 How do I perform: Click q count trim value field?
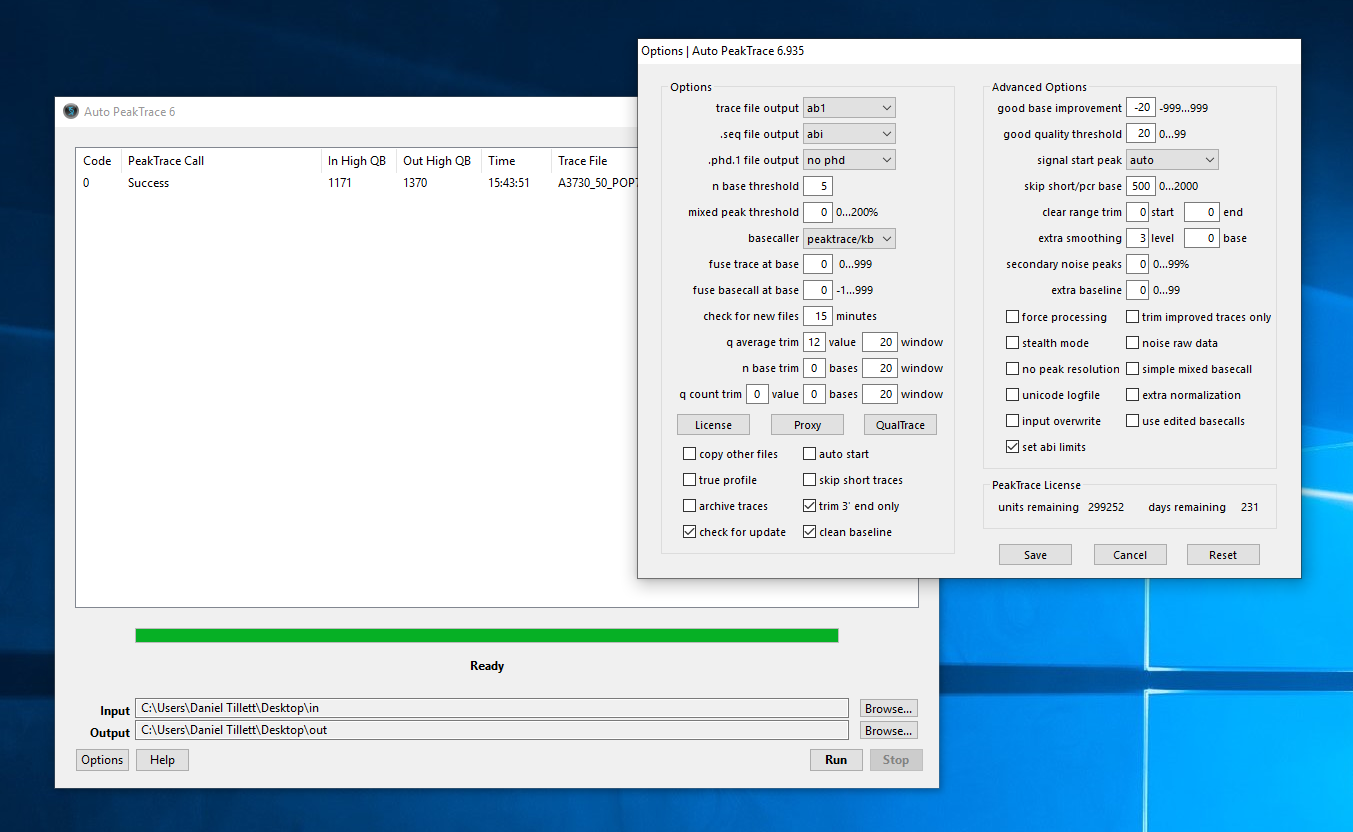click(x=757, y=394)
